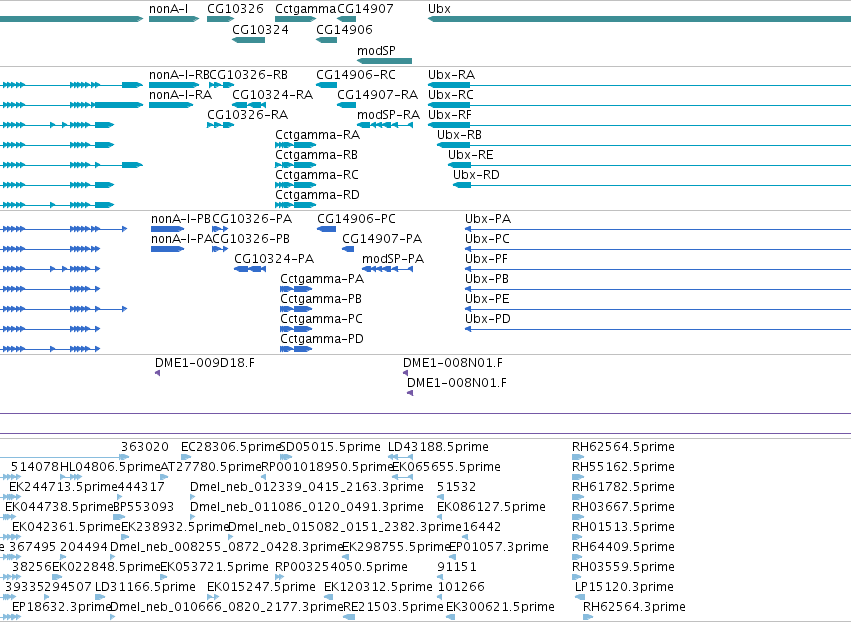Click the modSP-PA protein label

393,259
